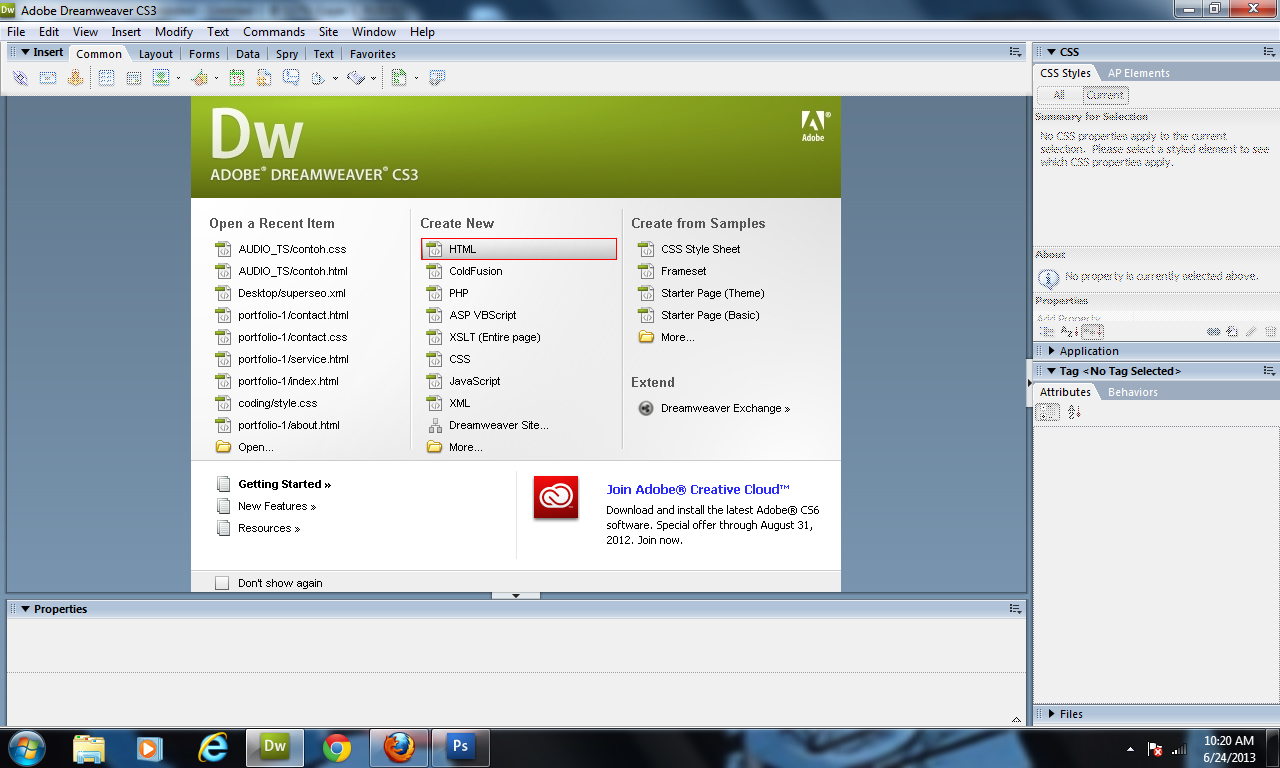Image resolution: width=1280 pixels, height=768 pixels.
Task: Toggle CSS Show Category View
Action: tap(1047, 332)
